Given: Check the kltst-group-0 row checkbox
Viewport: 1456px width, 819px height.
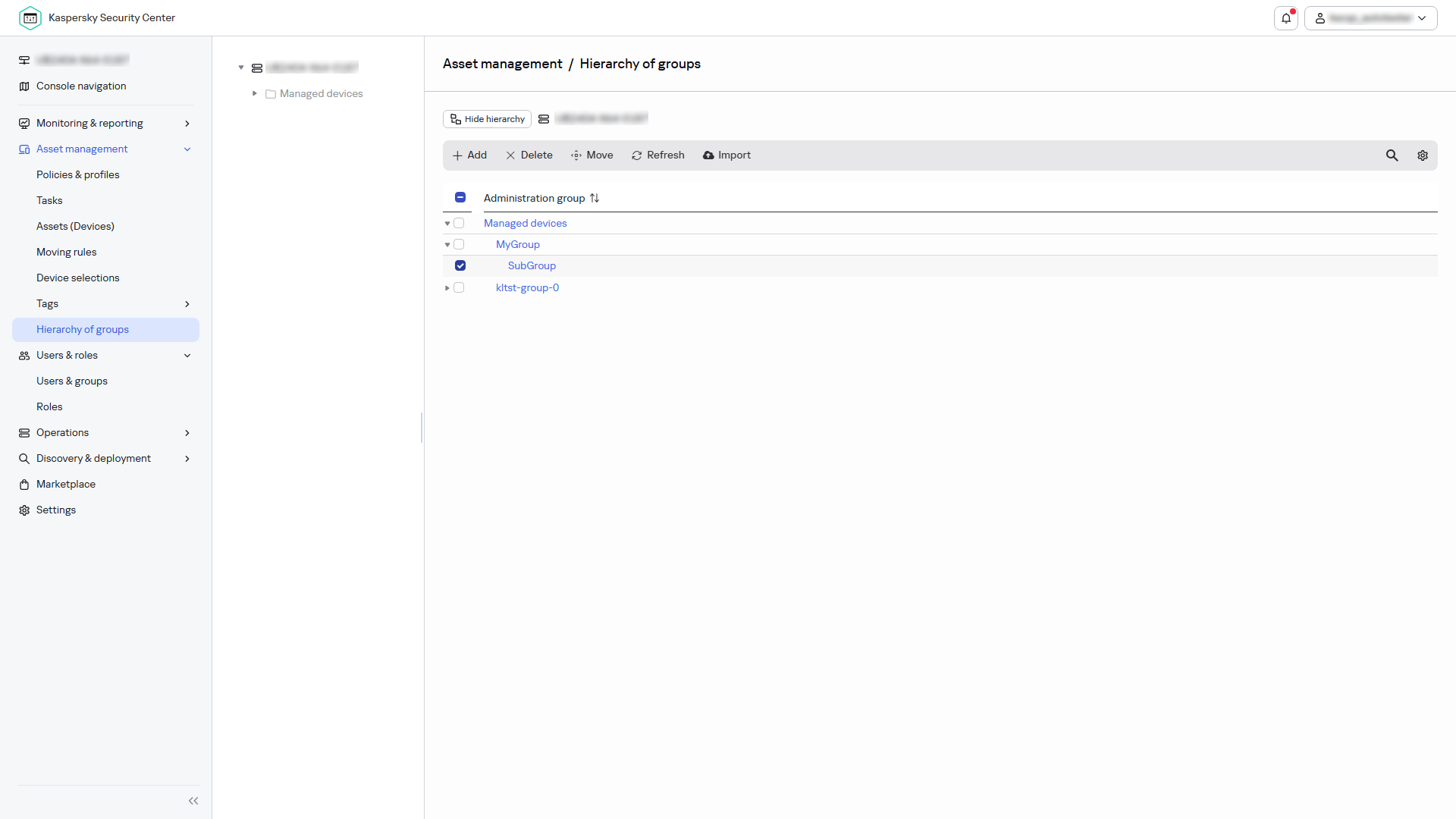Looking at the screenshot, I should click(x=459, y=287).
